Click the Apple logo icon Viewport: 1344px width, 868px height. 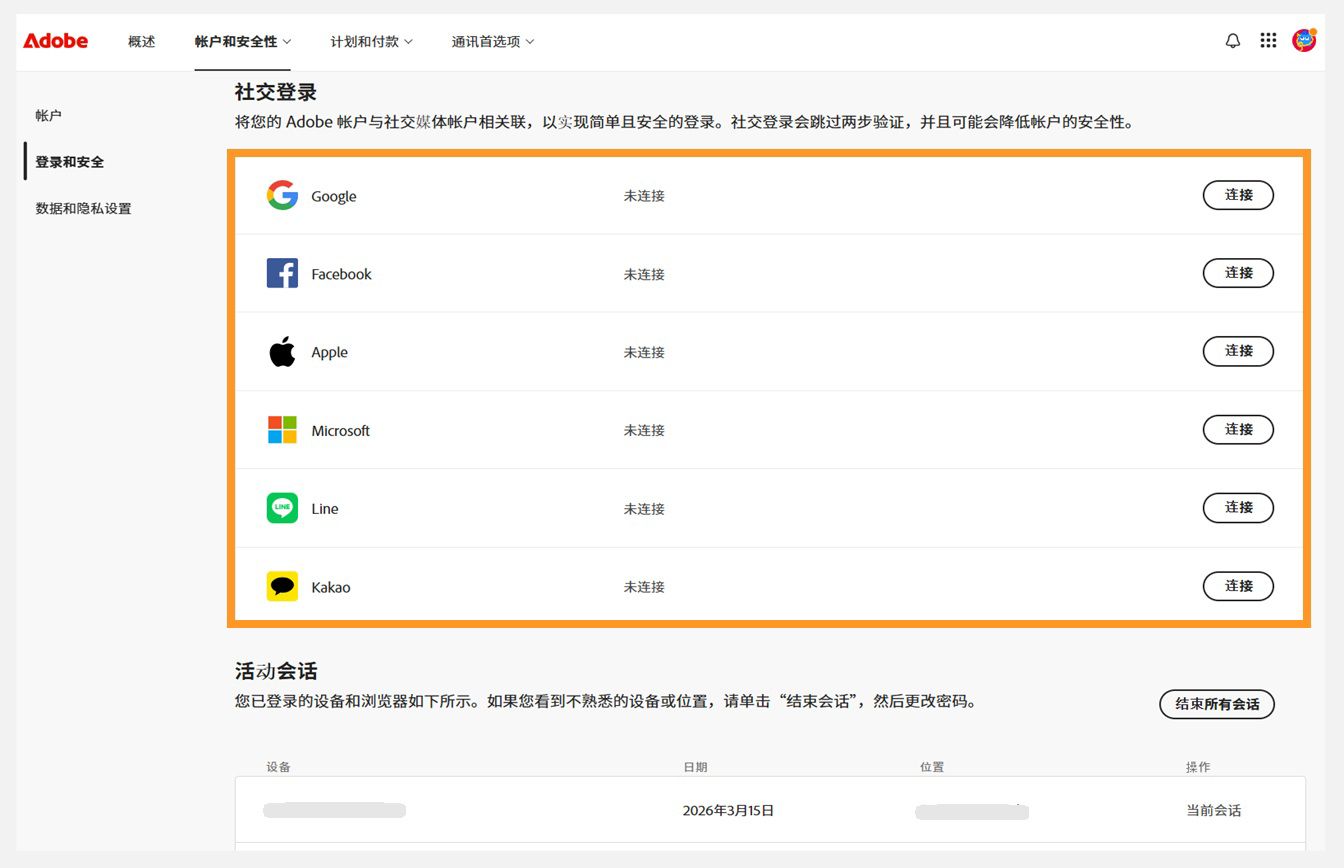tap(282, 351)
